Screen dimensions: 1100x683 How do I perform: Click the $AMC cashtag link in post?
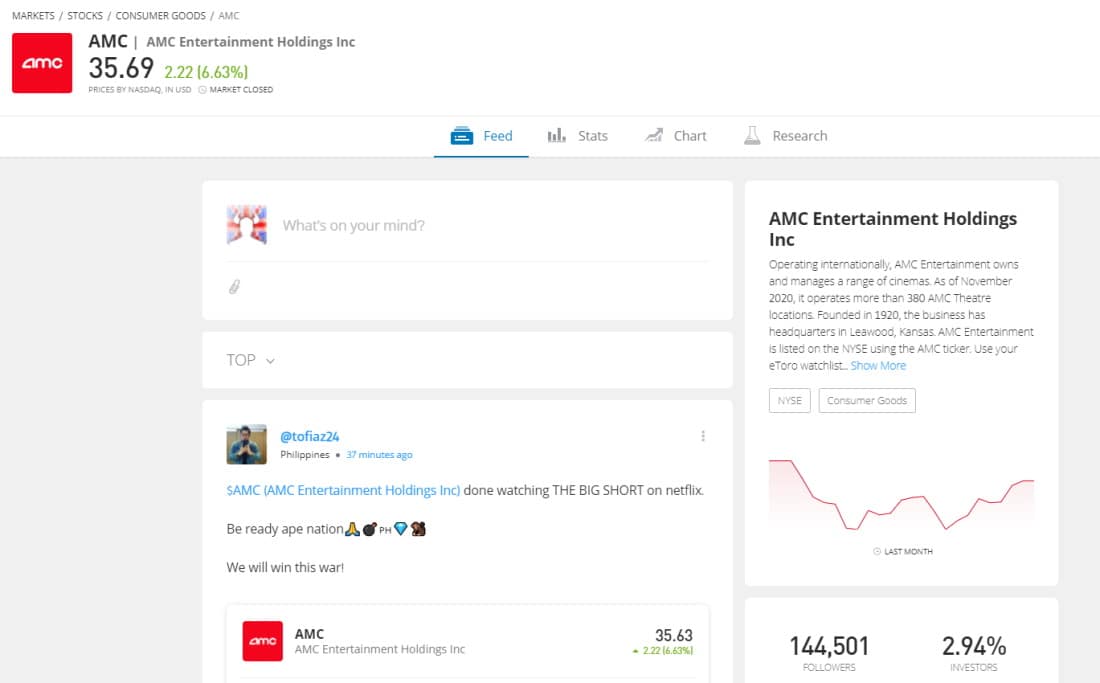(343, 490)
